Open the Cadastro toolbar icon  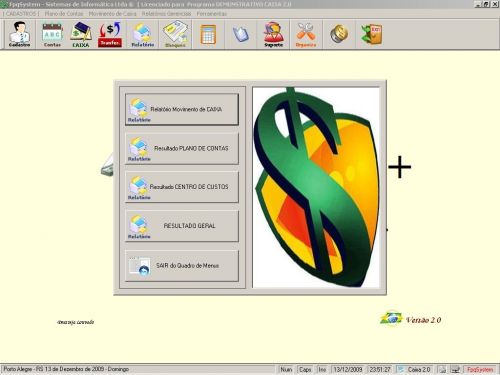[x=19, y=34]
